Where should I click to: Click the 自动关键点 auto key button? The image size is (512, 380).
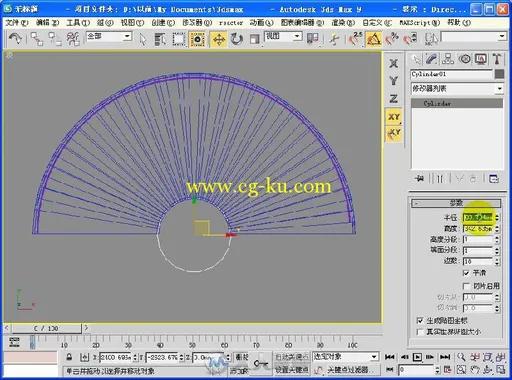click(x=292, y=357)
